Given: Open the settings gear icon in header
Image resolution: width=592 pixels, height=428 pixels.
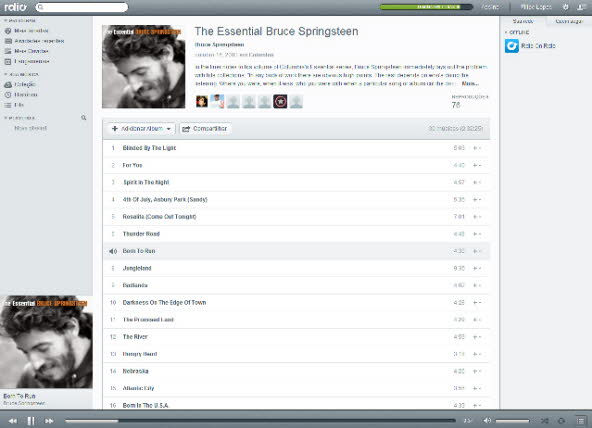Looking at the screenshot, I should (566, 7).
